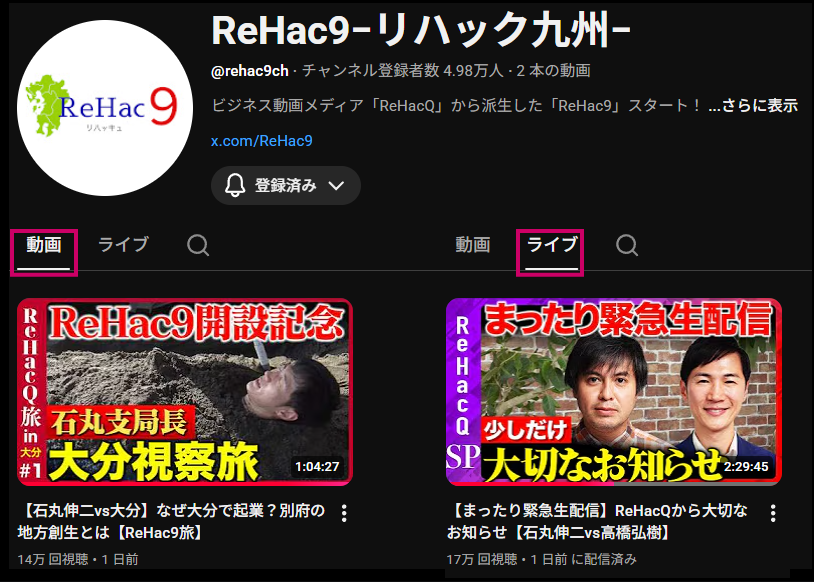Open the three-dot menu for the まったり緊急生配信 video

[773, 513]
